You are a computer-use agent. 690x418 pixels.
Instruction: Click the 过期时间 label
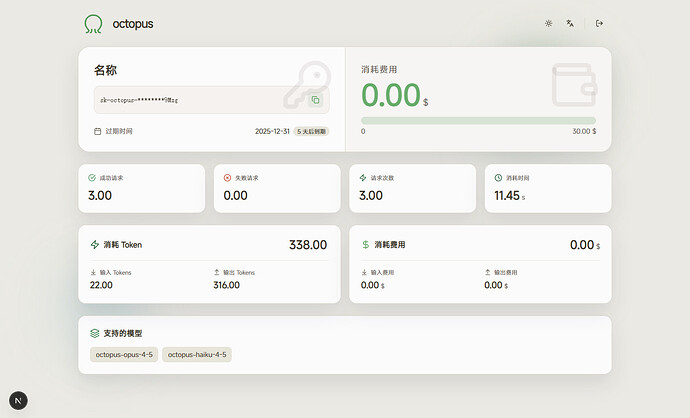(x=119, y=131)
